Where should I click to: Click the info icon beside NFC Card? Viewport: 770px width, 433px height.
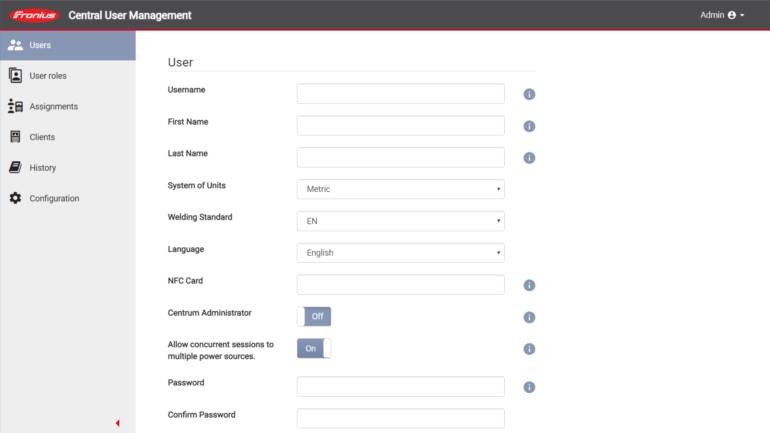[529, 285]
